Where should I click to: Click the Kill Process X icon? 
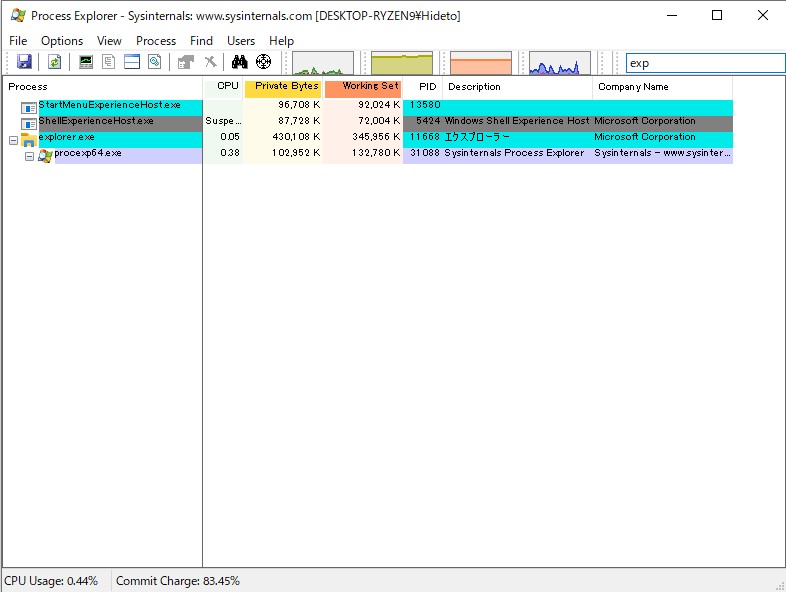tap(211, 62)
